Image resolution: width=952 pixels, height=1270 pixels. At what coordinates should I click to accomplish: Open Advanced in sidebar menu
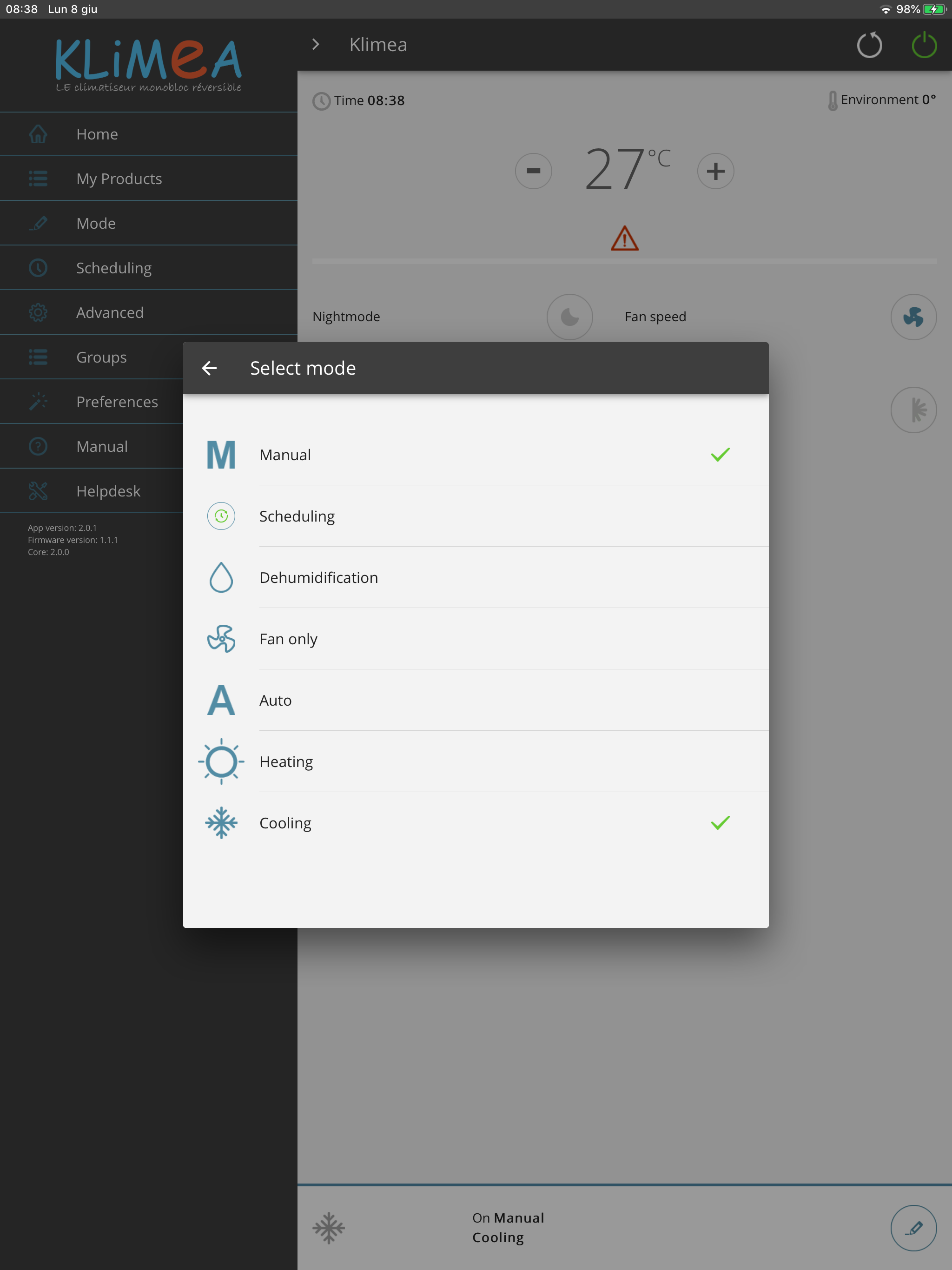click(x=109, y=313)
